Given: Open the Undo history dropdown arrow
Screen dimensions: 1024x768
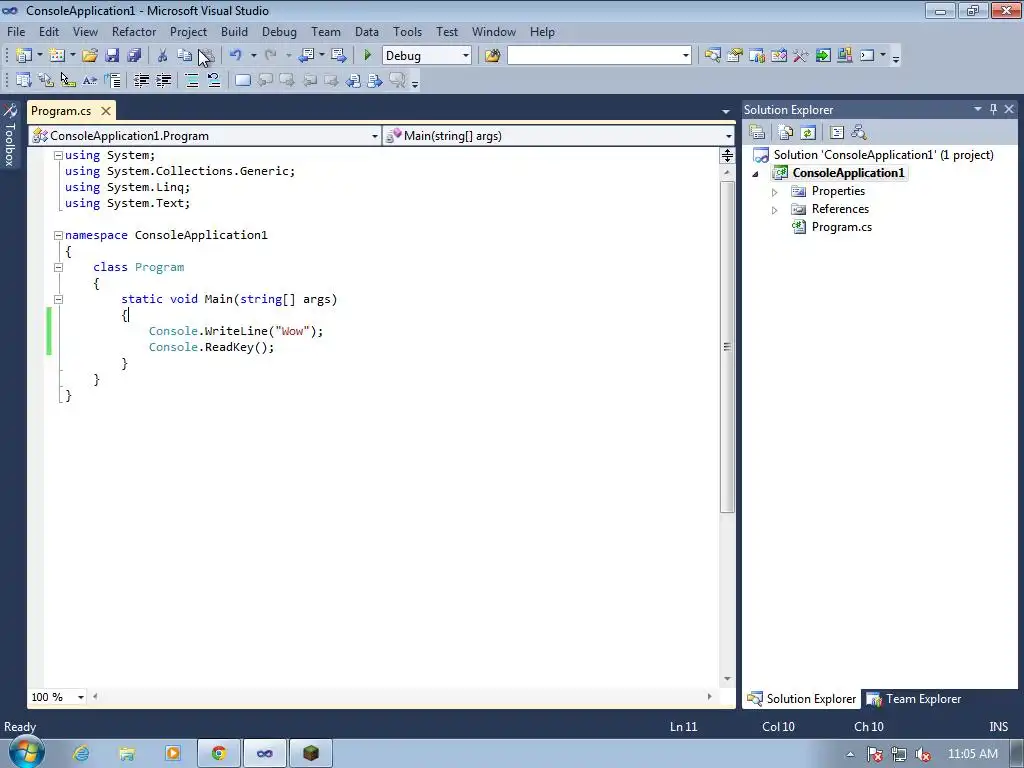Looking at the screenshot, I should 253,56.
